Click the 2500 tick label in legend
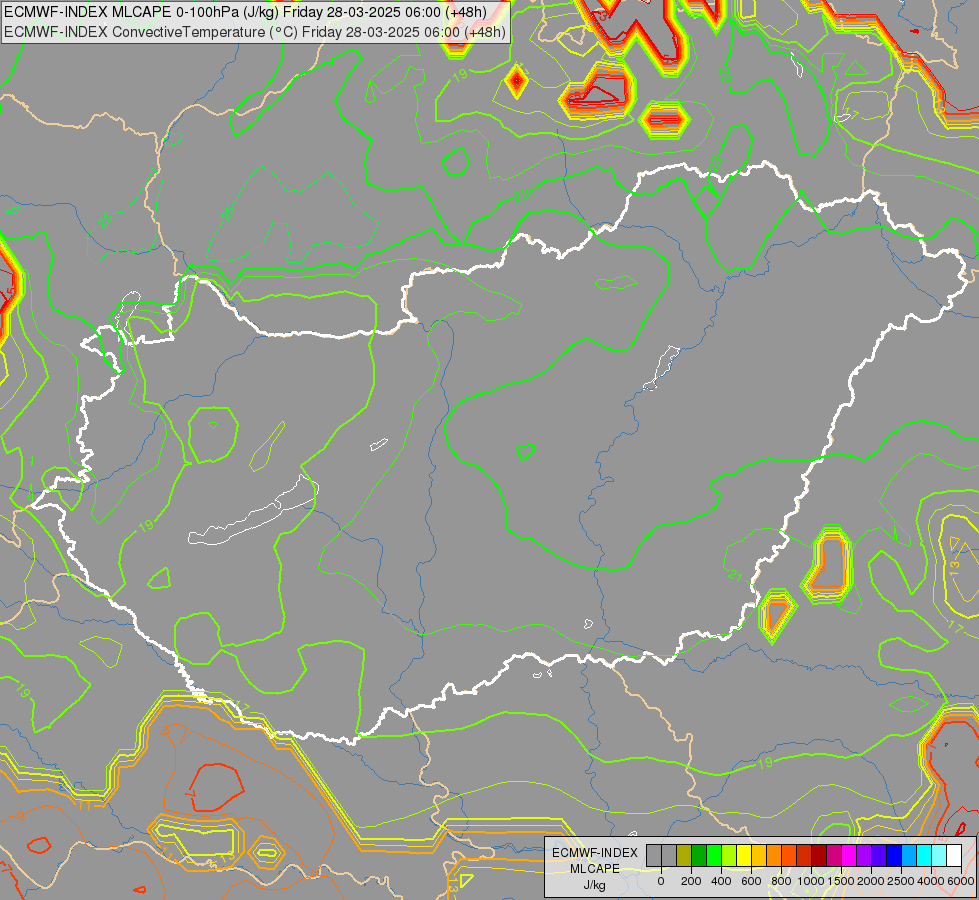Viewport: 979px width, 900px height. tap(901, 881)
